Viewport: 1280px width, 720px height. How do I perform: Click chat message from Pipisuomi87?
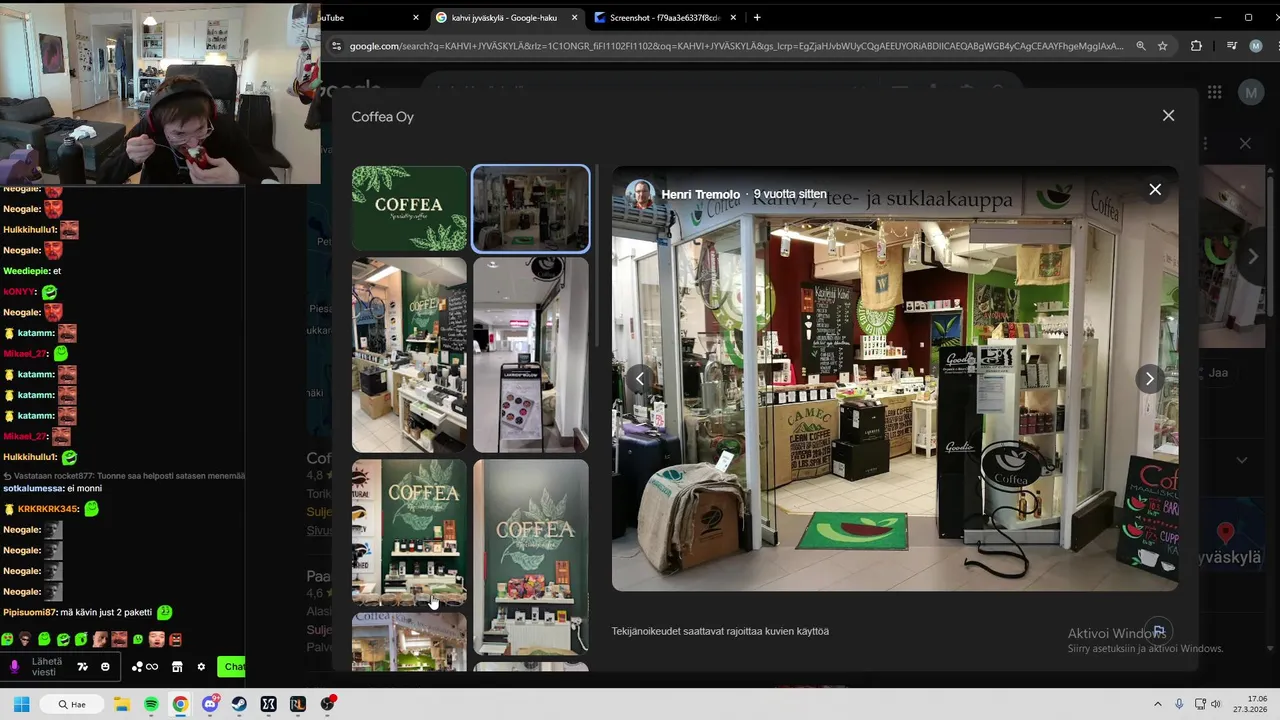(88, 612)
